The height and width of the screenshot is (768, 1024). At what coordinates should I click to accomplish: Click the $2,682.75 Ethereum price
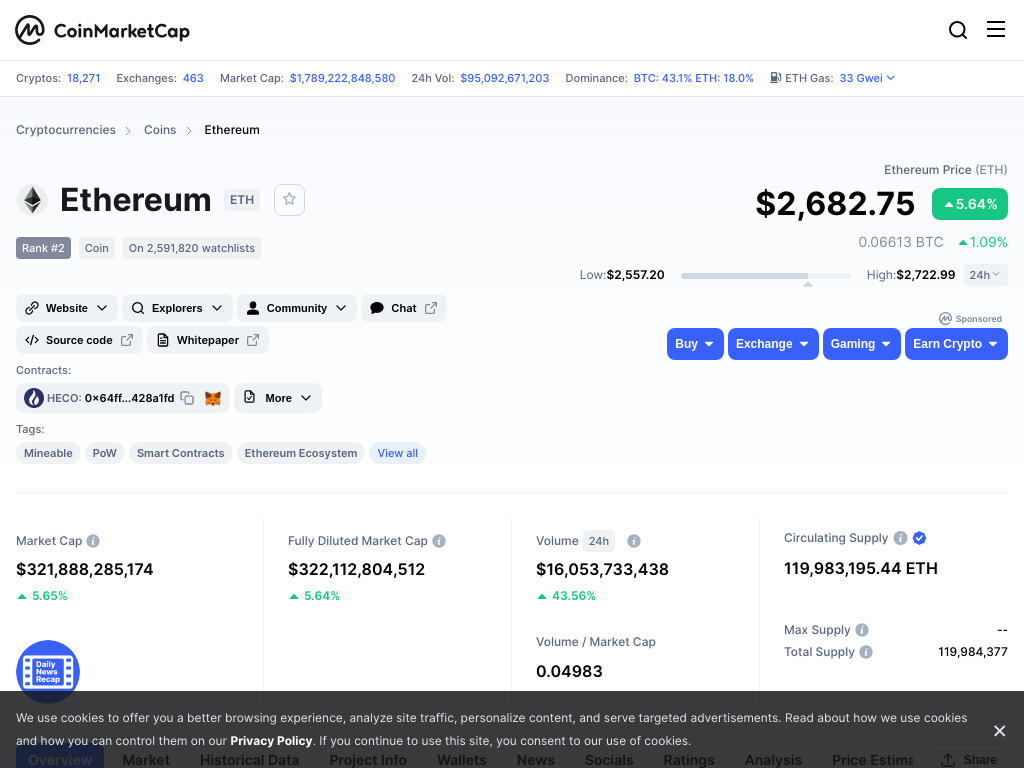835,203
